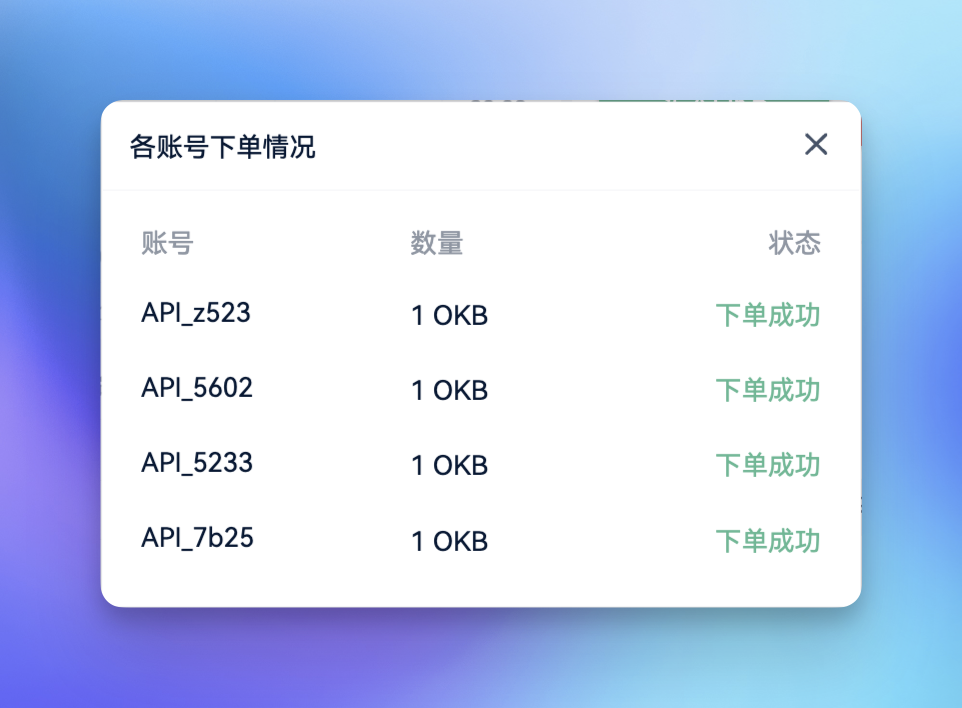
Task: Click the dialog title 各账号下单情况
Action: (221, 146)
